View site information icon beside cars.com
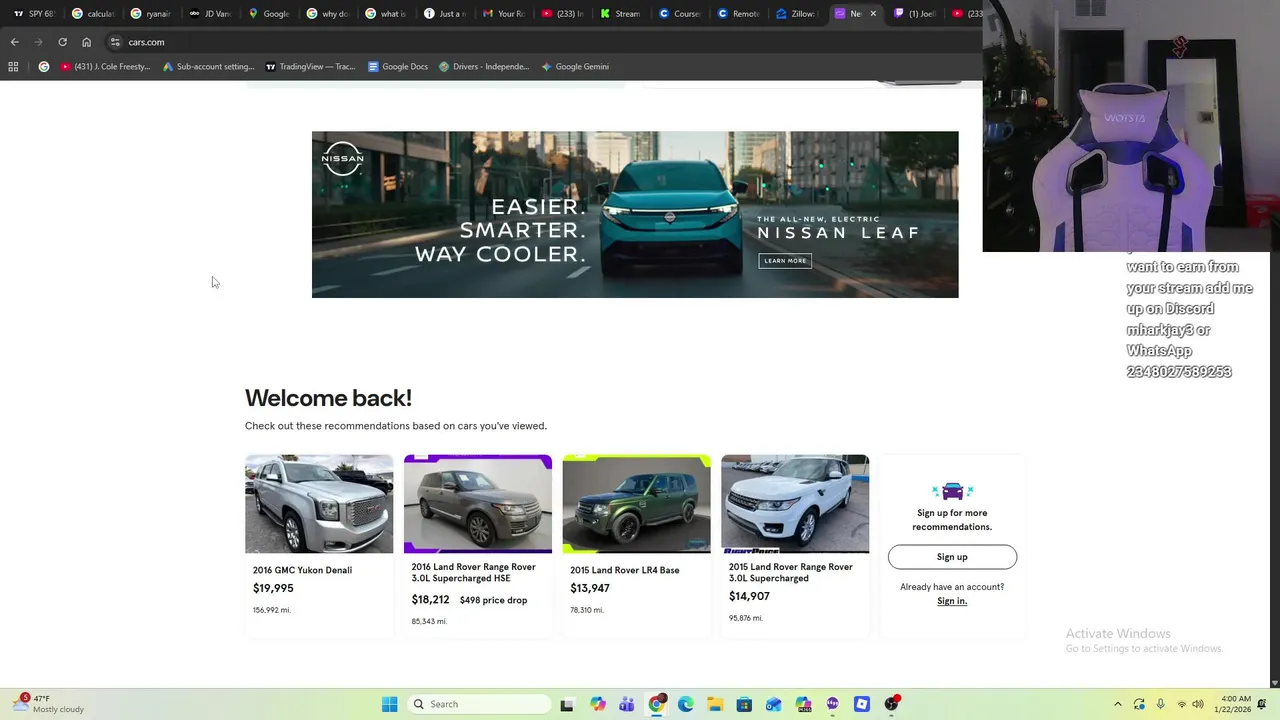Viewport: 1280px width, 720px height. click(x=115, y=42)
